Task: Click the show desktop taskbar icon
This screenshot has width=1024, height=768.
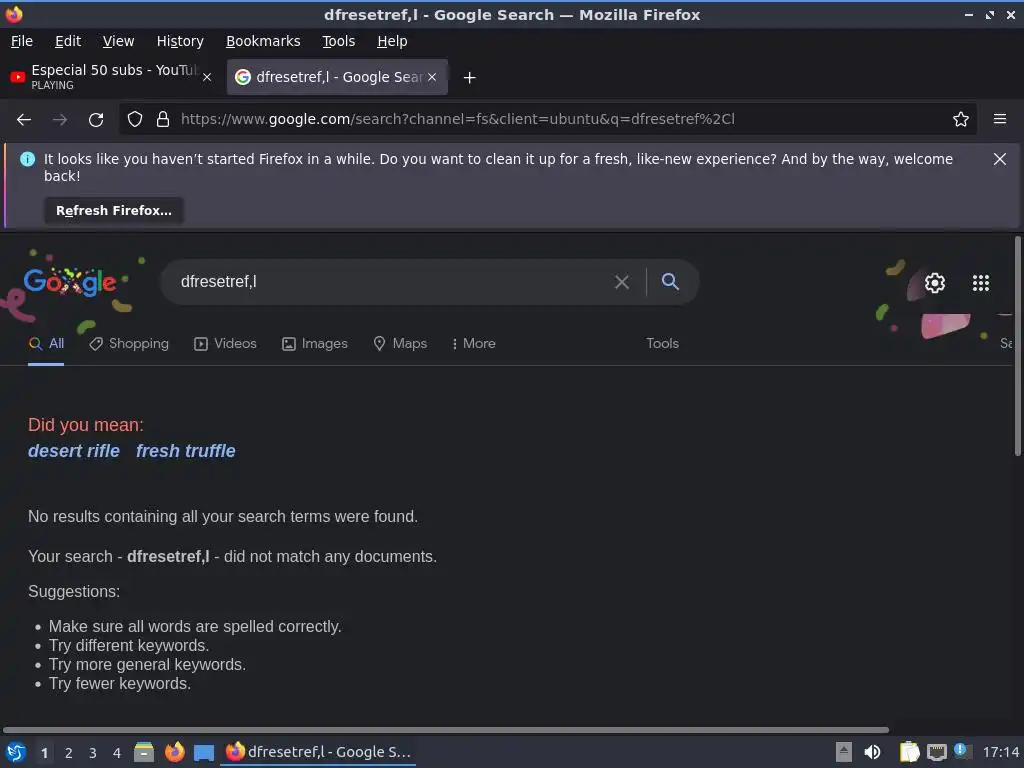Action: [x=204, y=753]
